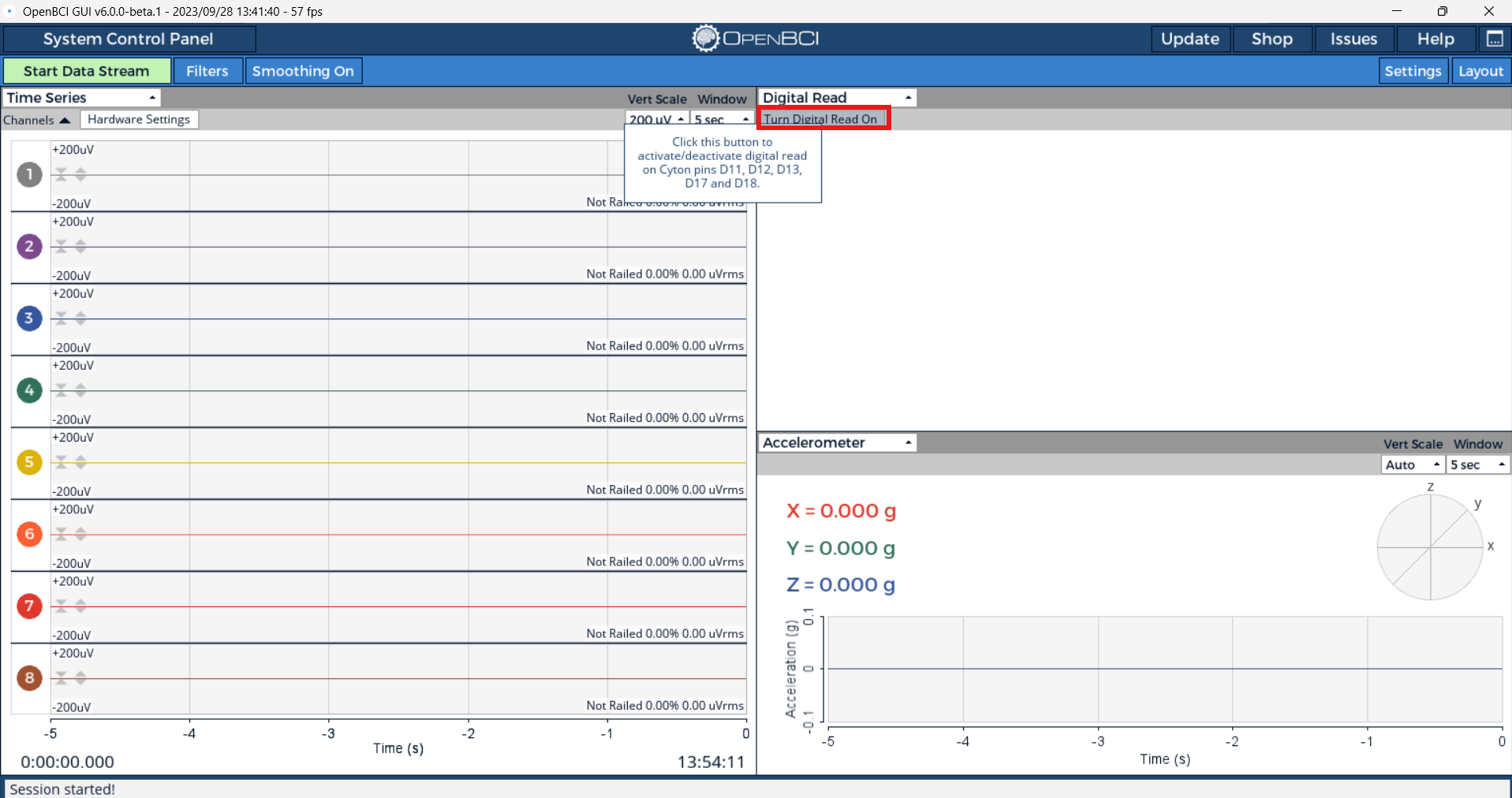
Task: Click channel 7 hourglass vertical-scale icon
Action: click(61, 606)
